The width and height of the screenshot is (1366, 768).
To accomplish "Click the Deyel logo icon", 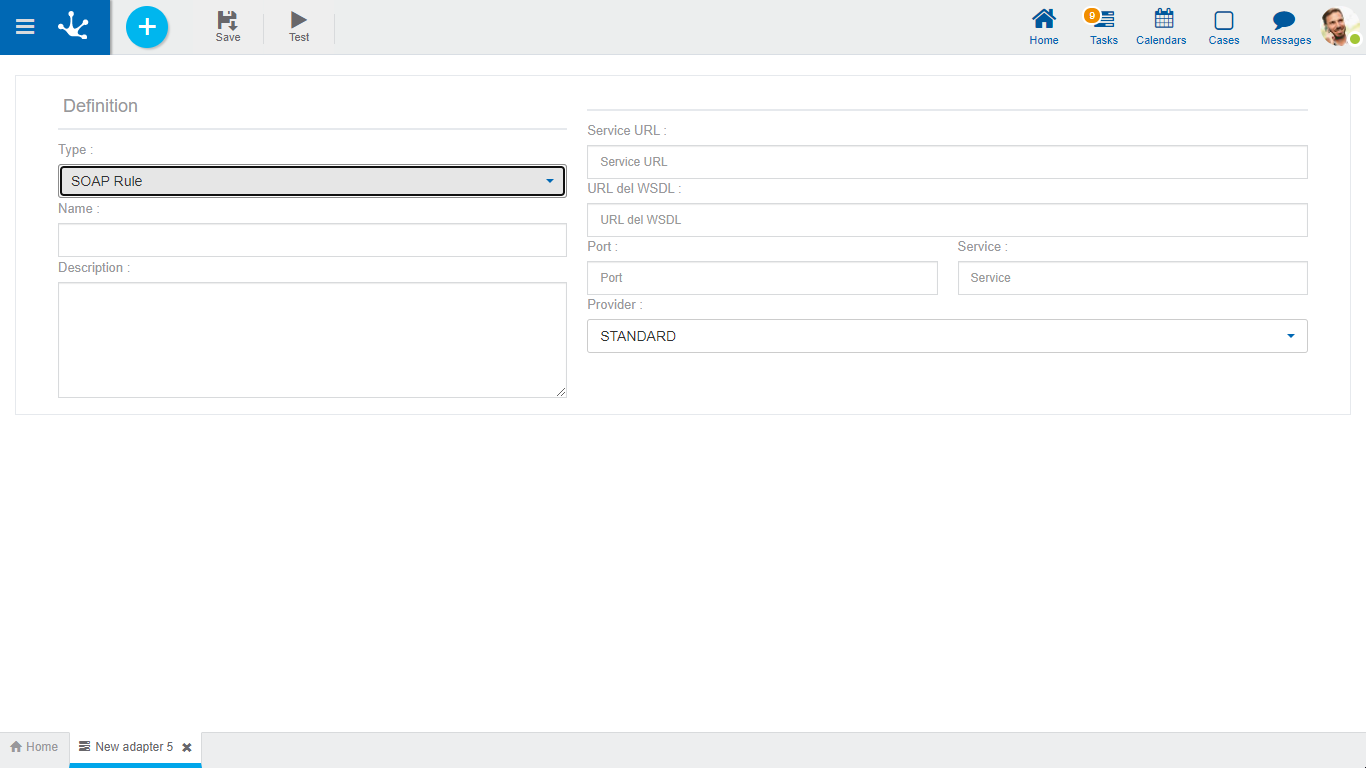I will (x=73, y=26).
